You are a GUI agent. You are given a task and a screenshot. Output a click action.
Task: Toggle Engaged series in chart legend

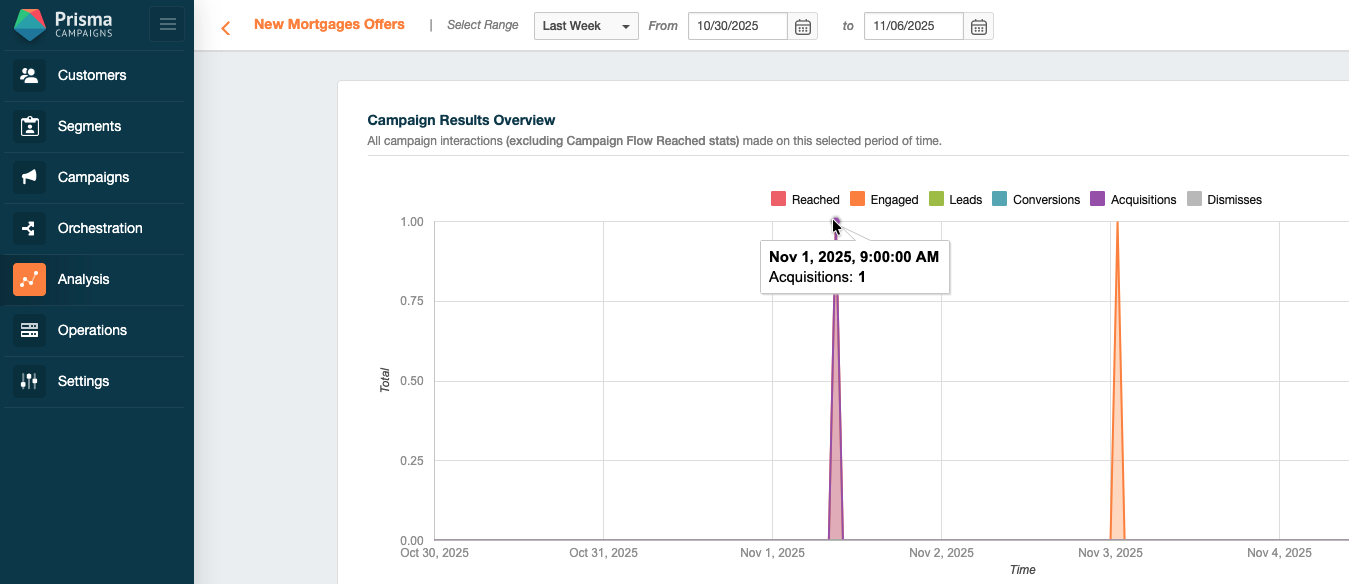883,200
